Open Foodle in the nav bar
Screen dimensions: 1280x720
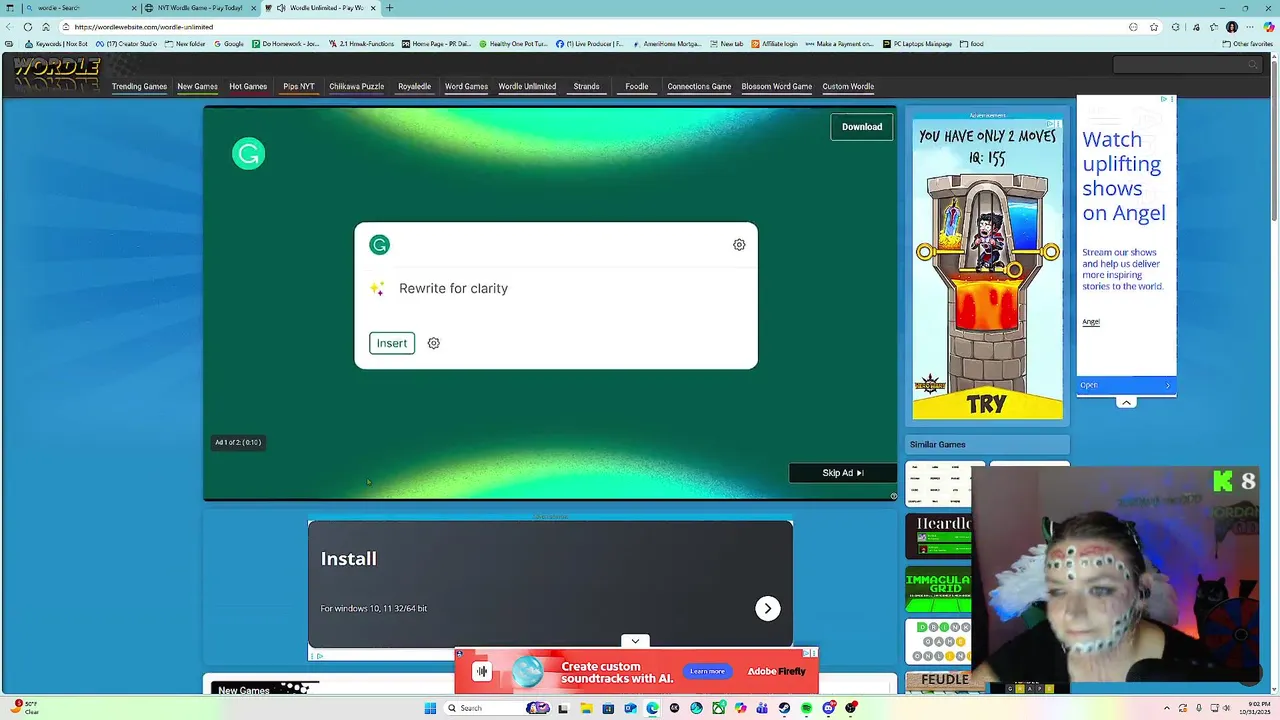coord(637,87)
